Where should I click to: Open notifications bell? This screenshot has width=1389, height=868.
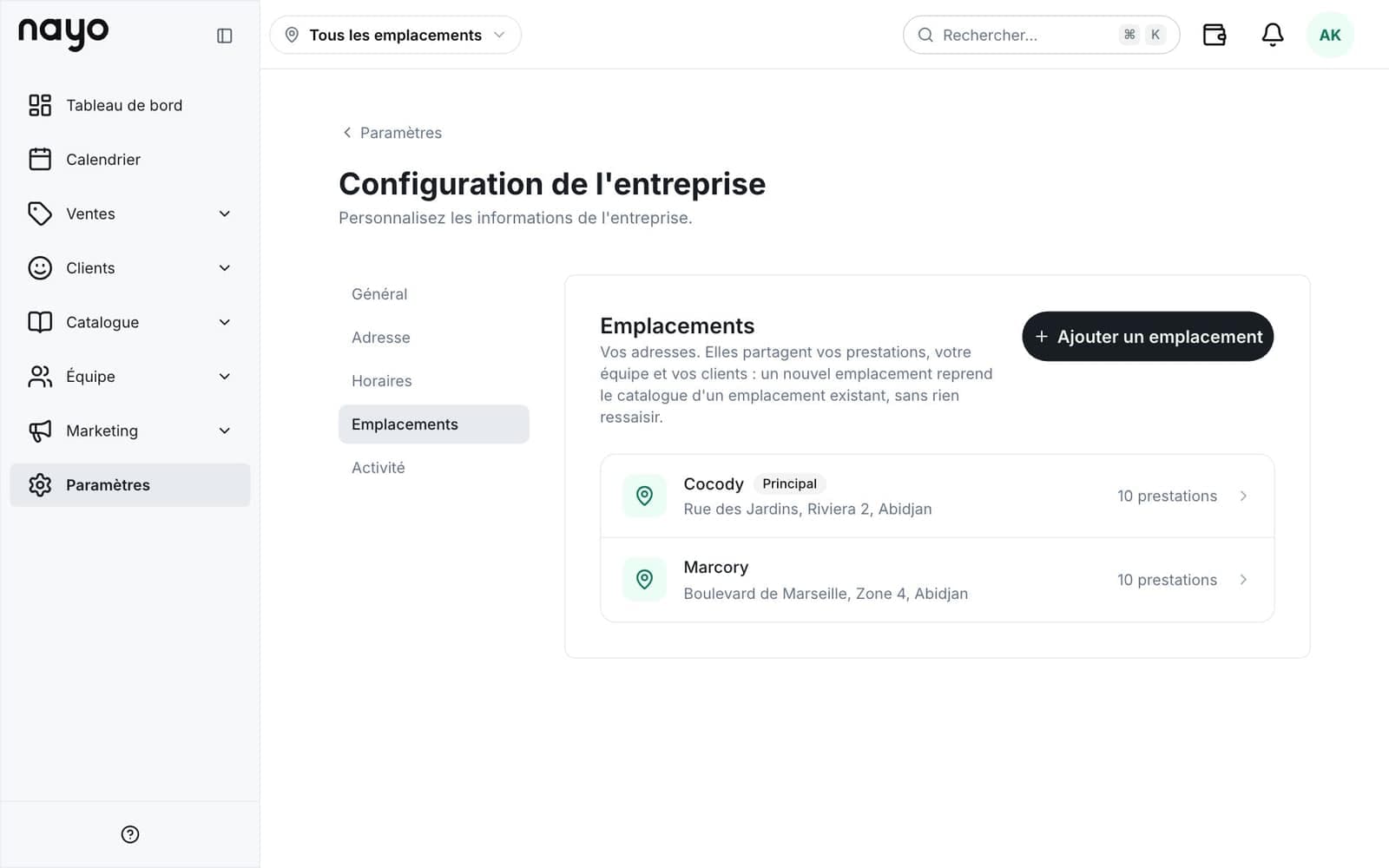1272,35
